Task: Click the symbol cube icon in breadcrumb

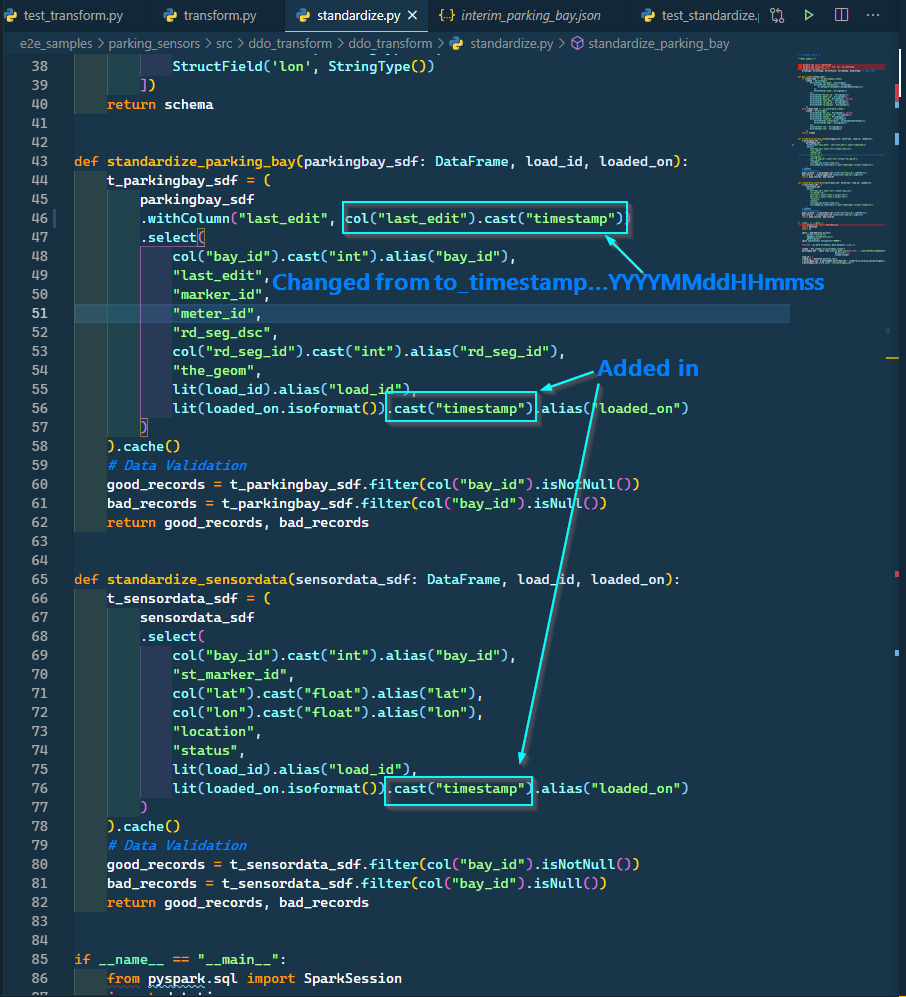Action: [577, 43]
